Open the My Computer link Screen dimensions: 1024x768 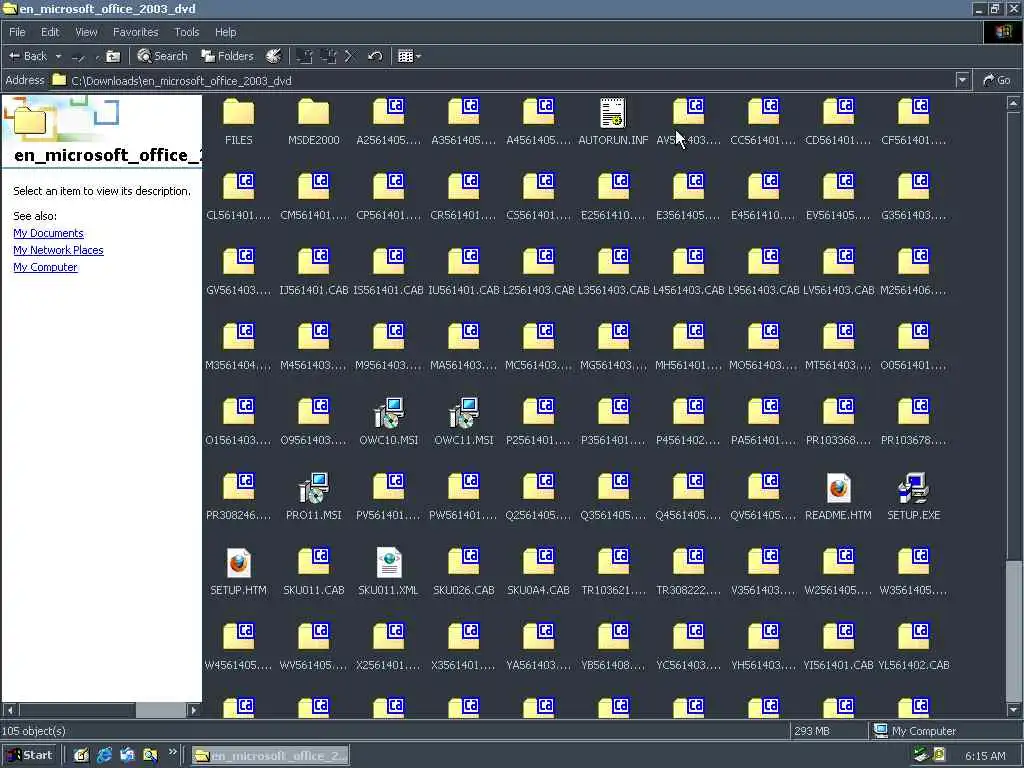pos(45,267)
